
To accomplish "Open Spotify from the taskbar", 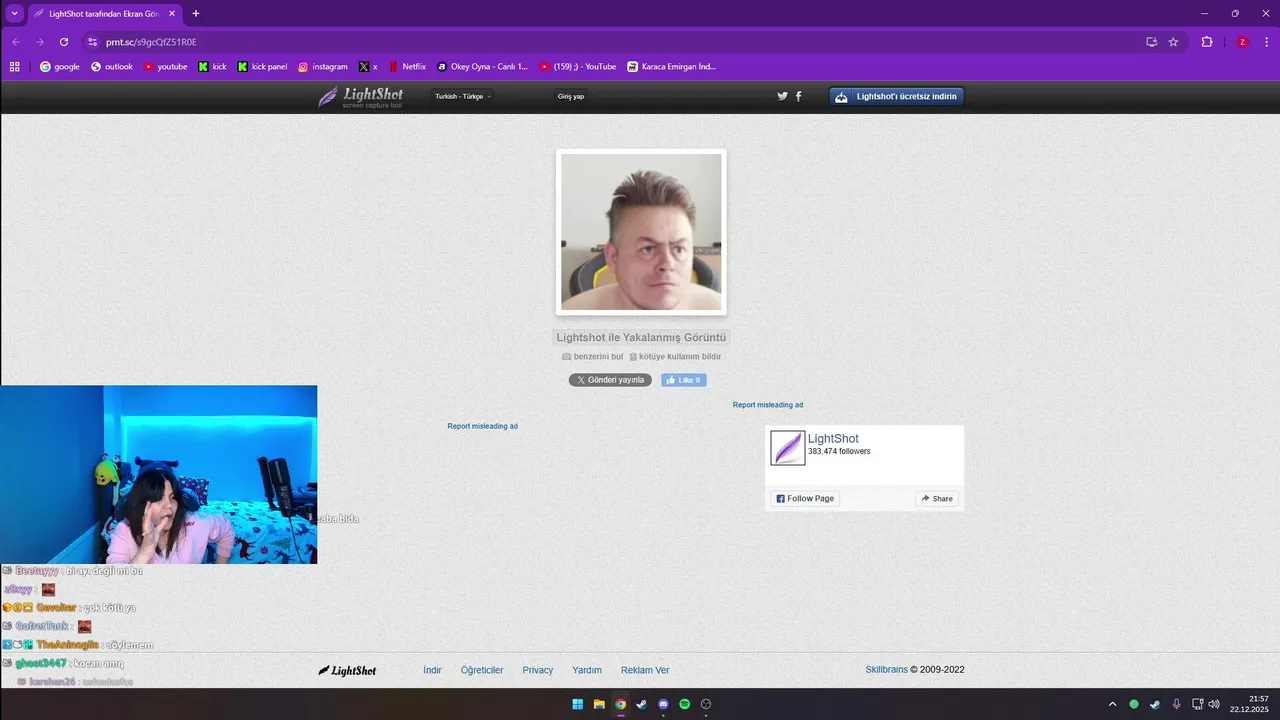I will [x=685, y=704].
